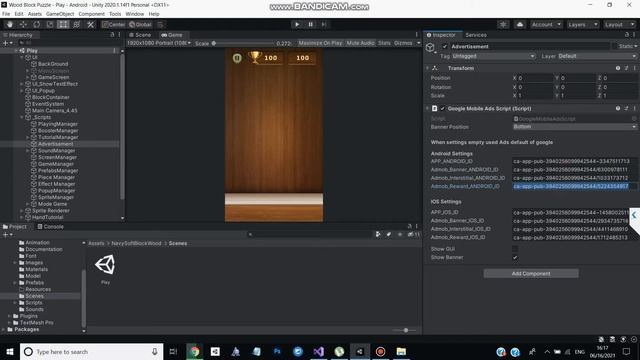The image size is (640, 360).
Task: Enable/disable Google Mobile Ads Script checkbox
Action: click(x=442, y=109)
